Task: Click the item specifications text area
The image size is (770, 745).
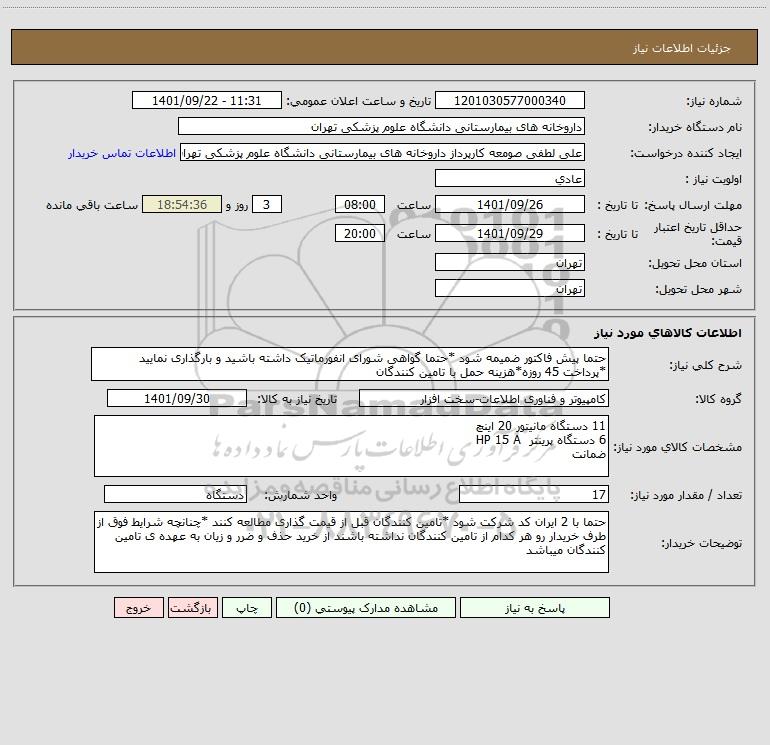Action: pyautogui.click(x=351, y=446)
